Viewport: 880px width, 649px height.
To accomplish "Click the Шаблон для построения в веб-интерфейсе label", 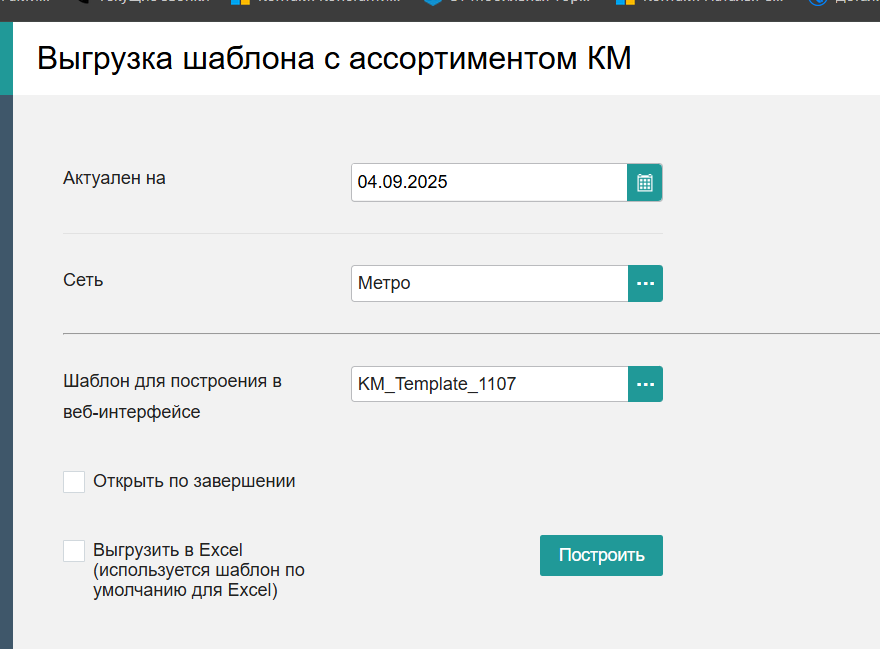I will pos(172,396).
